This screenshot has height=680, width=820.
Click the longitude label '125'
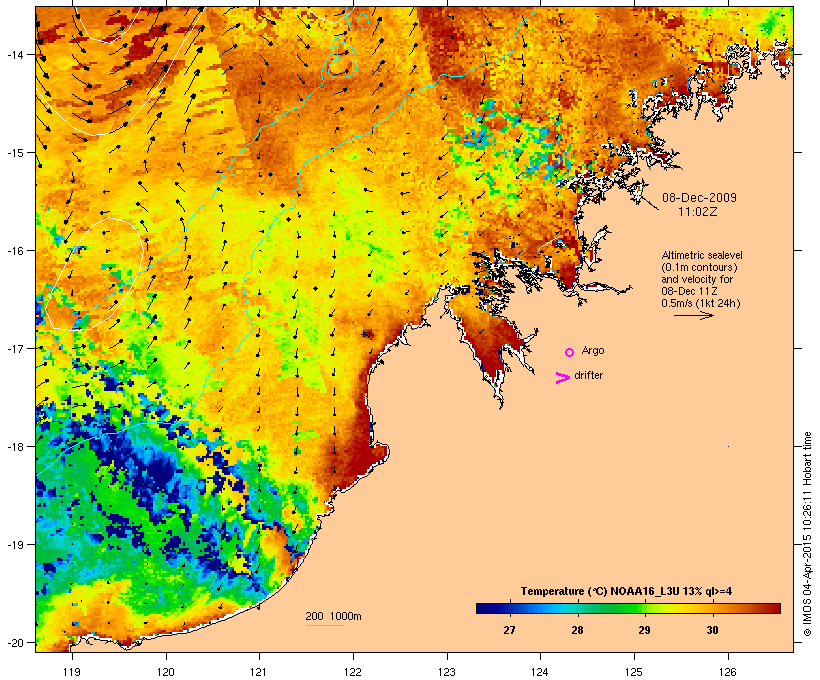(634, 672)
